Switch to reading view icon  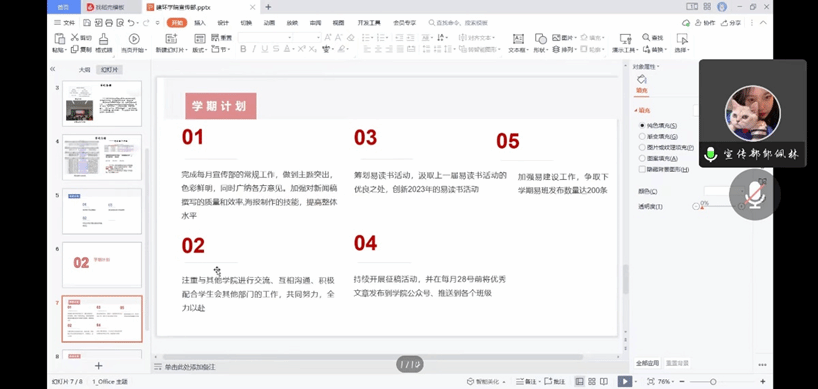click(x=604, y=382)
